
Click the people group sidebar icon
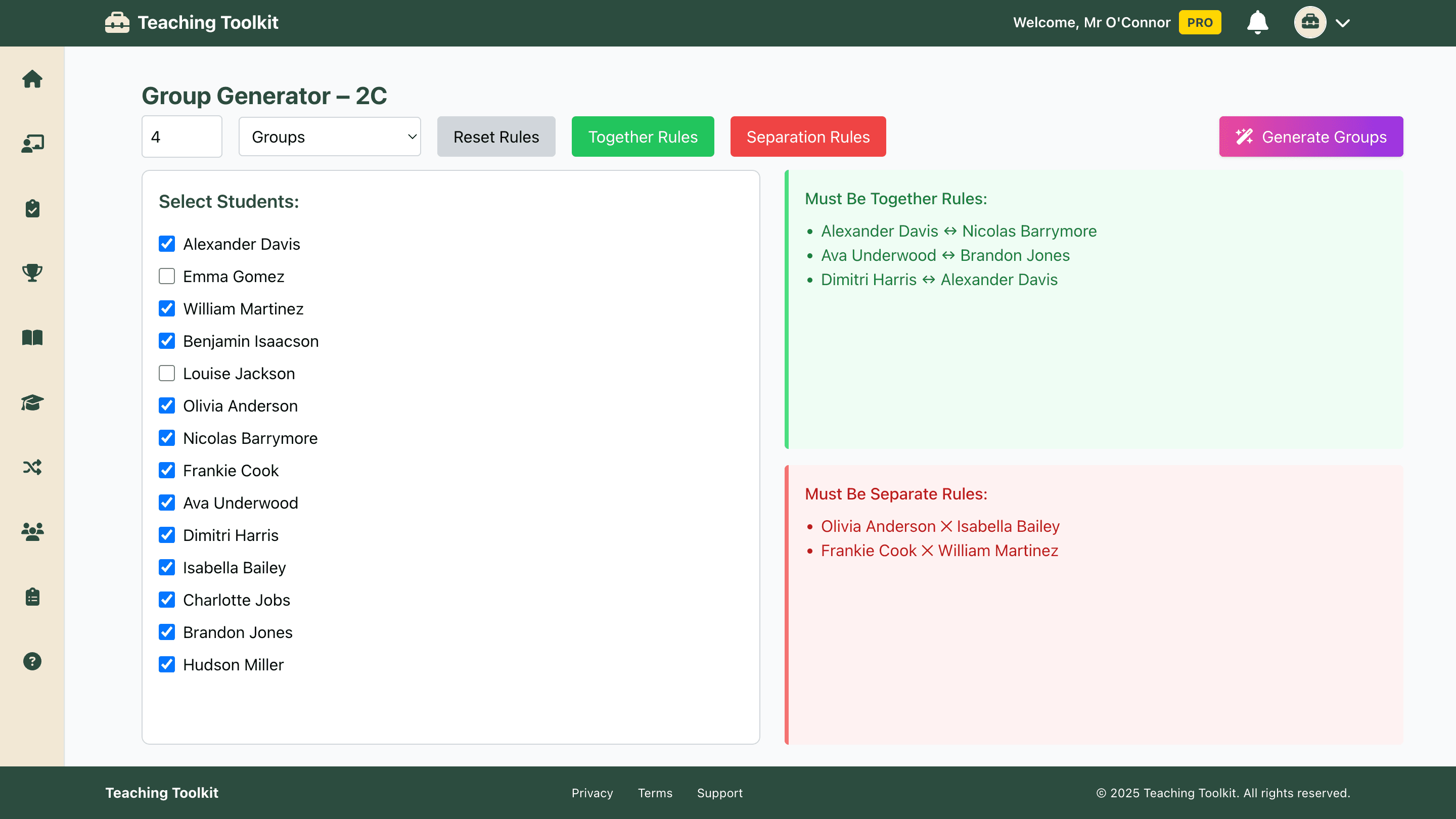32,532
